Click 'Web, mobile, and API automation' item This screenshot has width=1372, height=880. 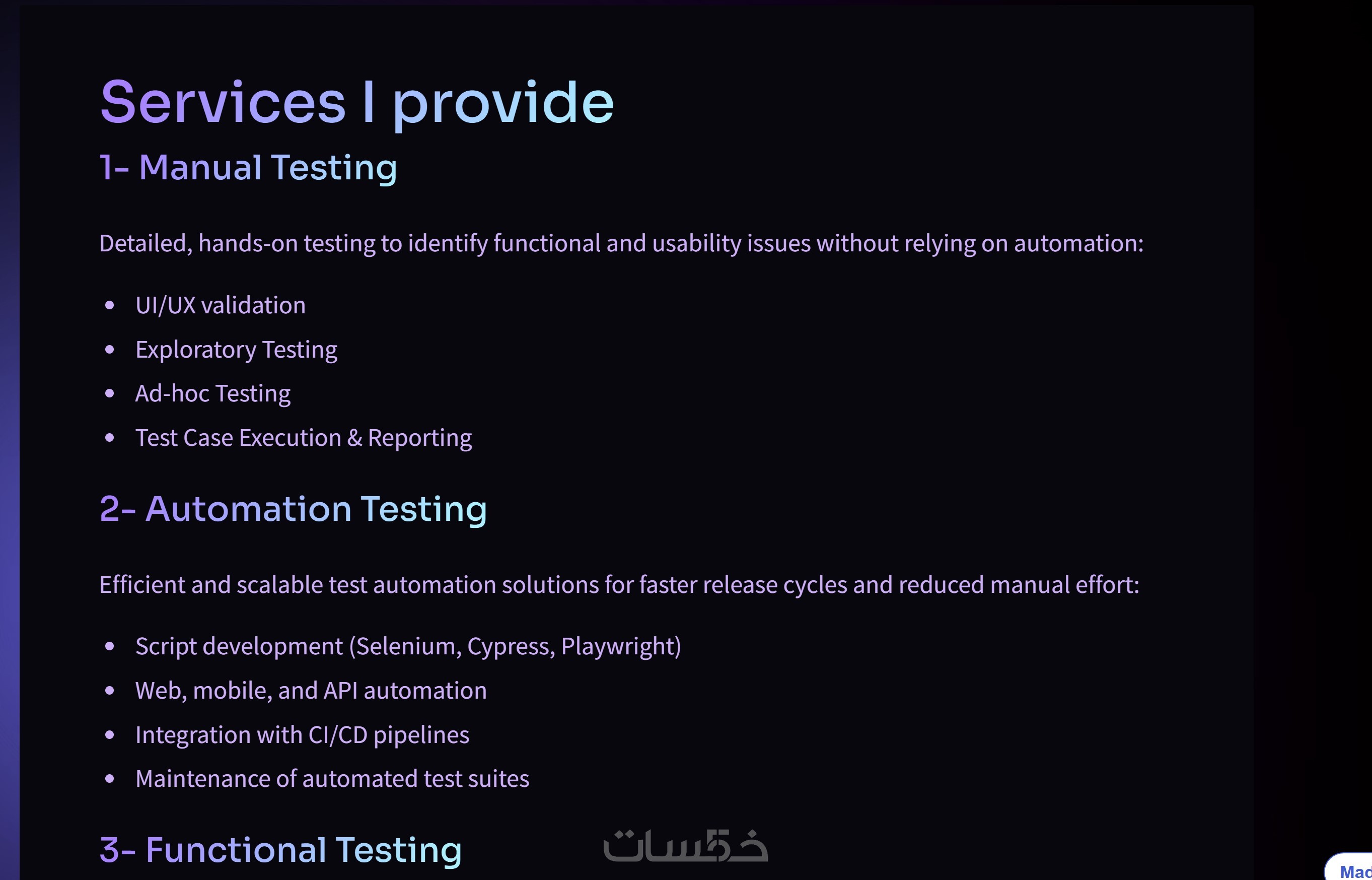coord(311,690)
